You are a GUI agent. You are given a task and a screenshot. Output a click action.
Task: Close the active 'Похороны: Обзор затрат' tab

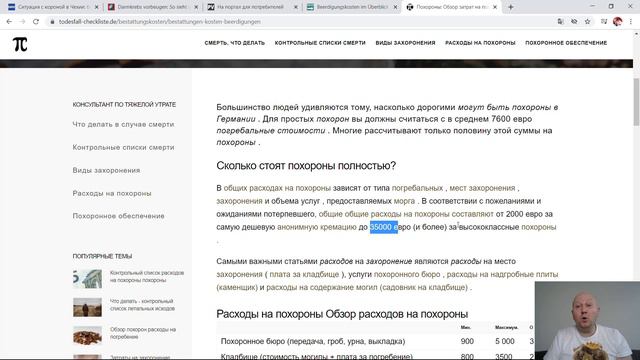(x=495, y=7)
